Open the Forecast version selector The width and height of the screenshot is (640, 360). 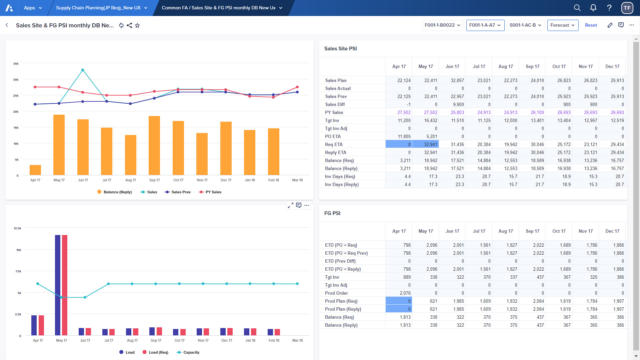[x=562, y=25]
